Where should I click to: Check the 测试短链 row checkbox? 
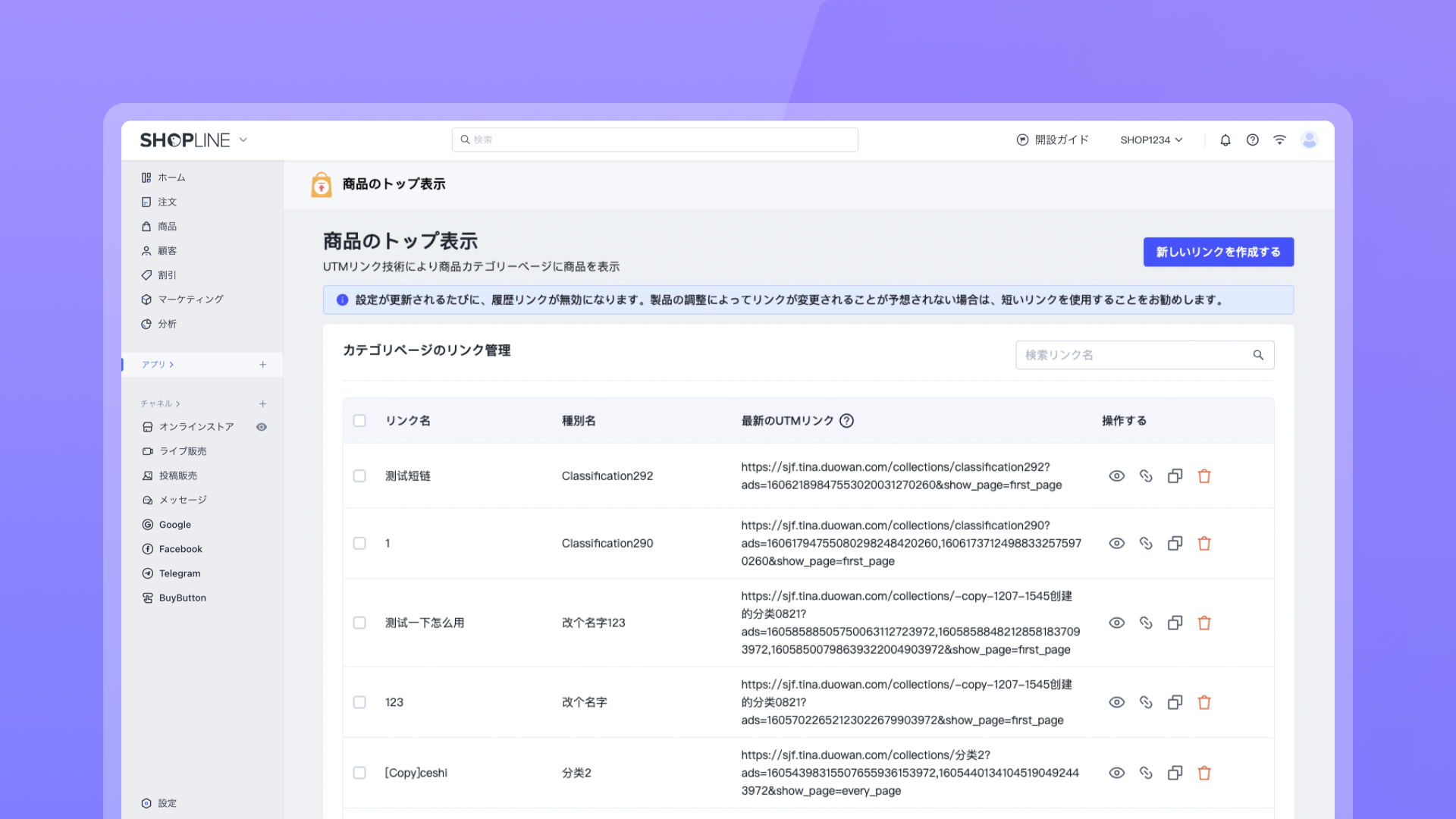[x=359, y=476]
